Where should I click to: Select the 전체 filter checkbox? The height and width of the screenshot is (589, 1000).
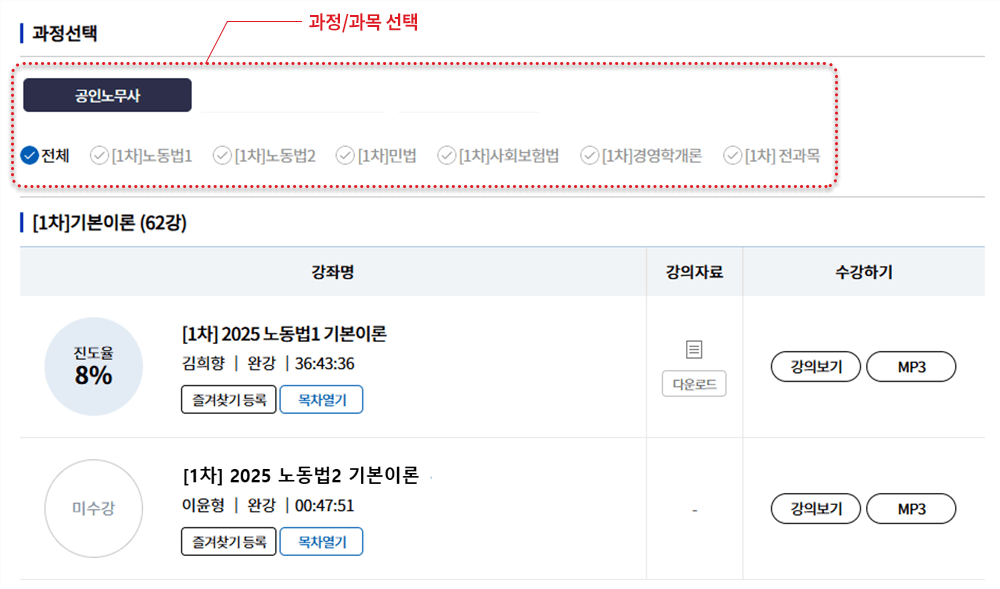click(x=30, y=156)
